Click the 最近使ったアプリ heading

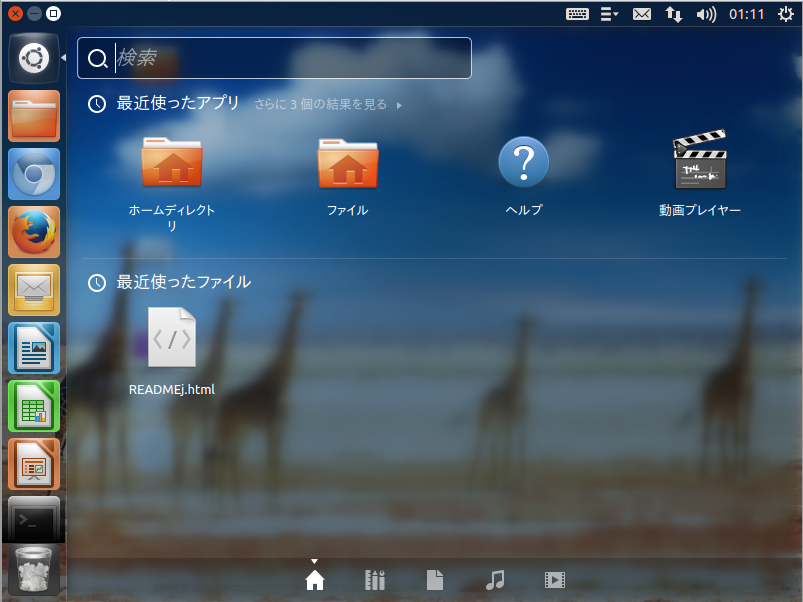point(178,103)
